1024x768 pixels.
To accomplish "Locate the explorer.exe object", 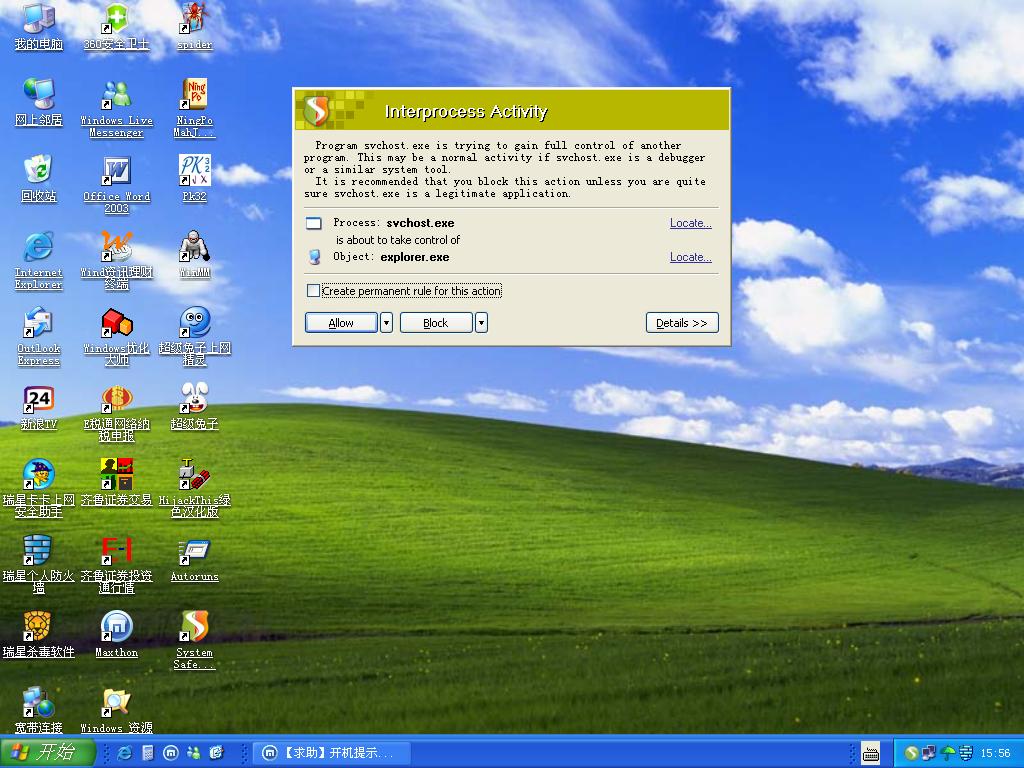I will tap(690, 257).
